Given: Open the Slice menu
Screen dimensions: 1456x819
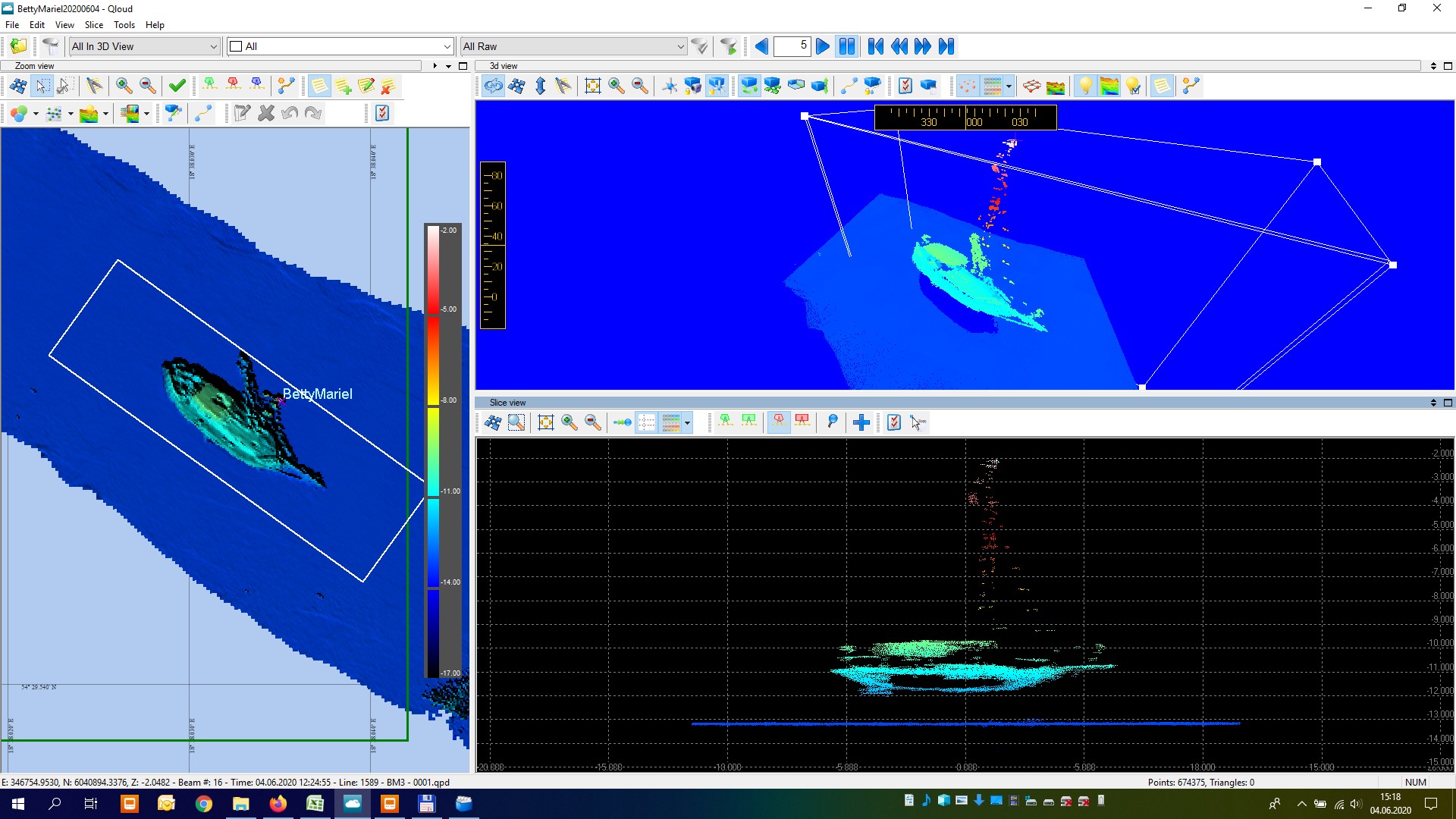Looking at the screenshot, I should pyautogui.click(x=94, y=24).
